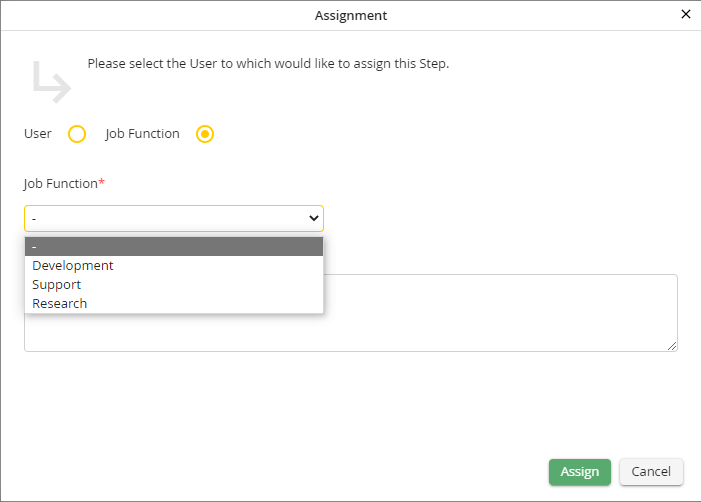Click the required Job Function field label

pos(60,184)
